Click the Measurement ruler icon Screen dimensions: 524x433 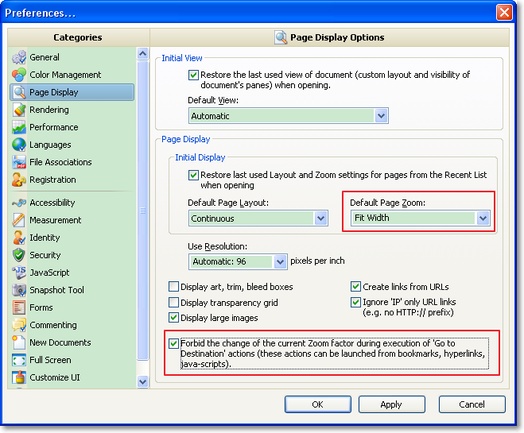pyautogui.click(x=19, y=220)
